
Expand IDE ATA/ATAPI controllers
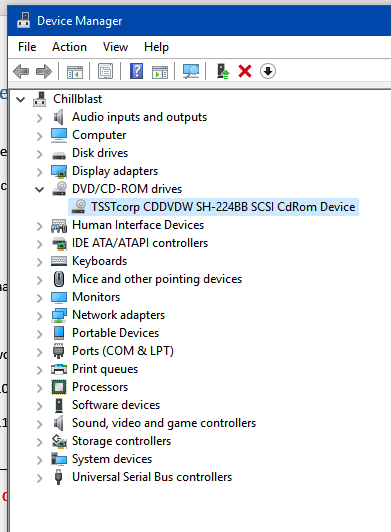point(39,244)
